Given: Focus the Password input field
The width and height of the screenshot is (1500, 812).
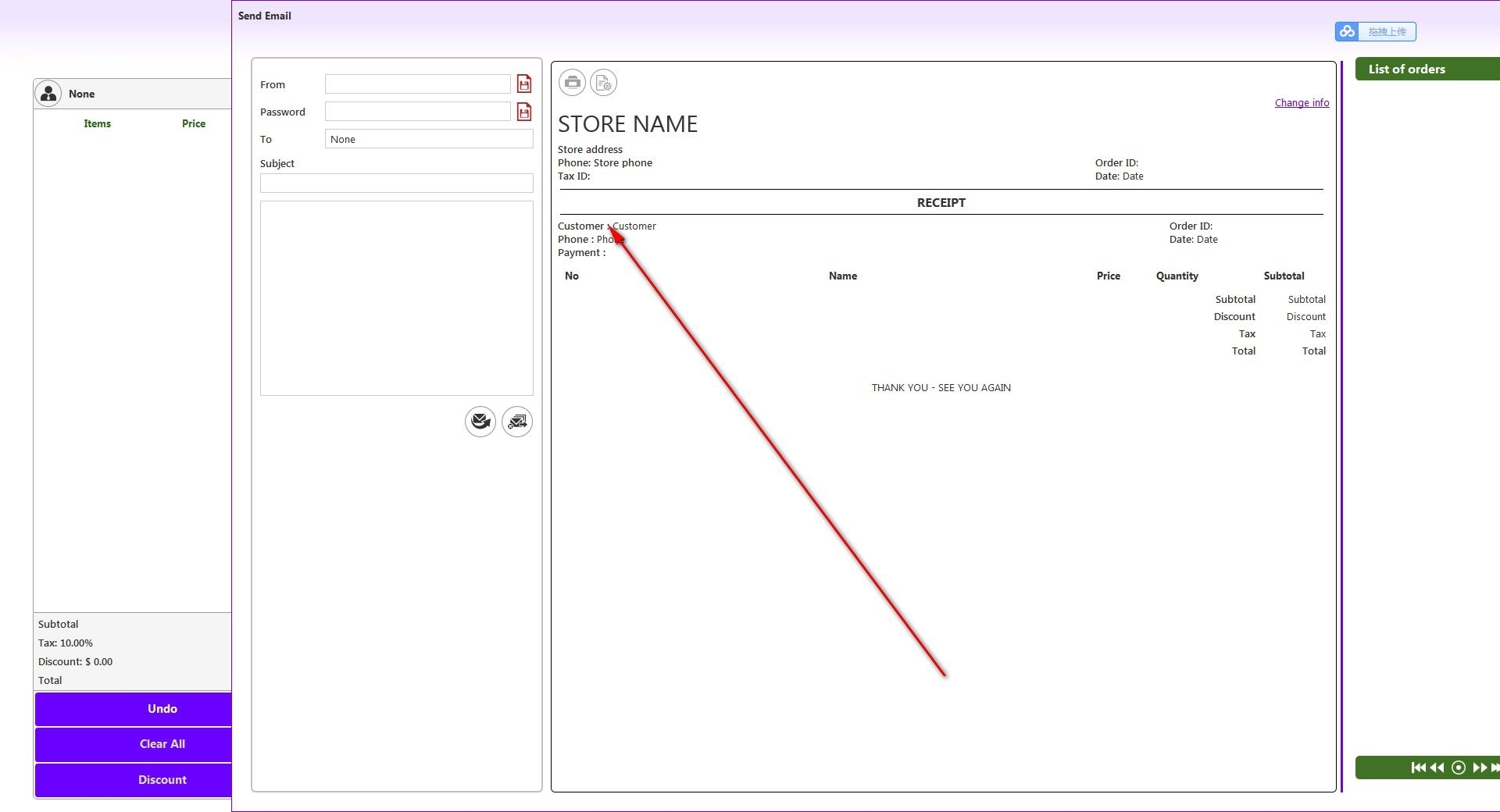Looking at the screenshot, I should (x=418, y=112).
